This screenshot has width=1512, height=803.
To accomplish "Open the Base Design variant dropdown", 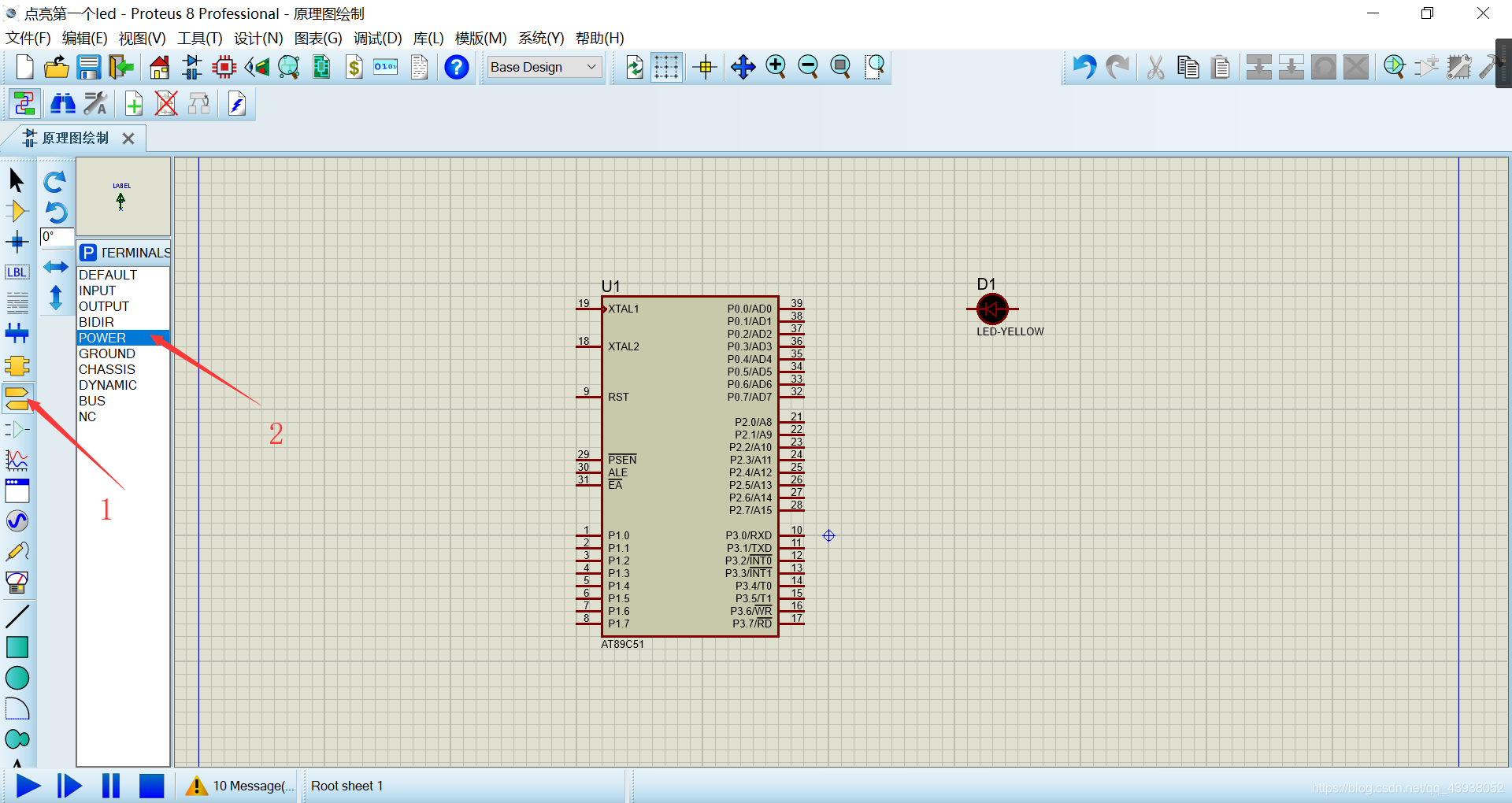I will pos(544,67).
